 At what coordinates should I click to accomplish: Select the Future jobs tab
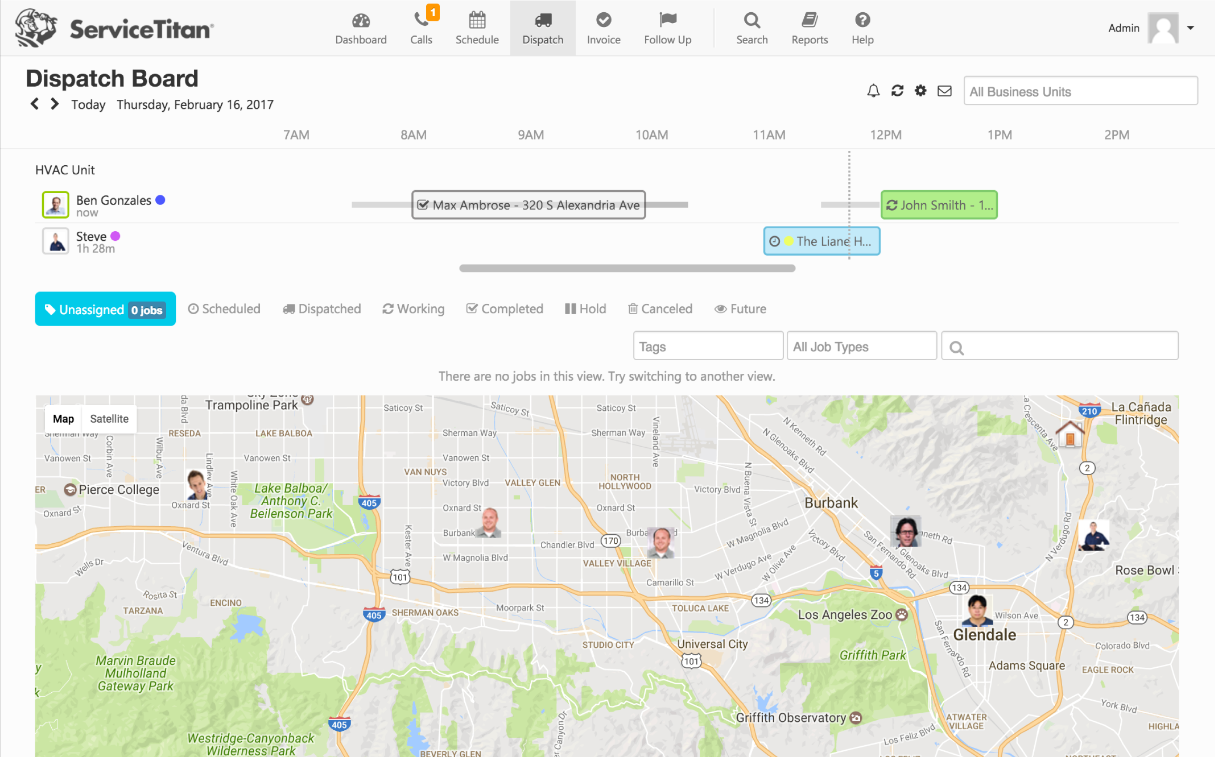[740, 309]
